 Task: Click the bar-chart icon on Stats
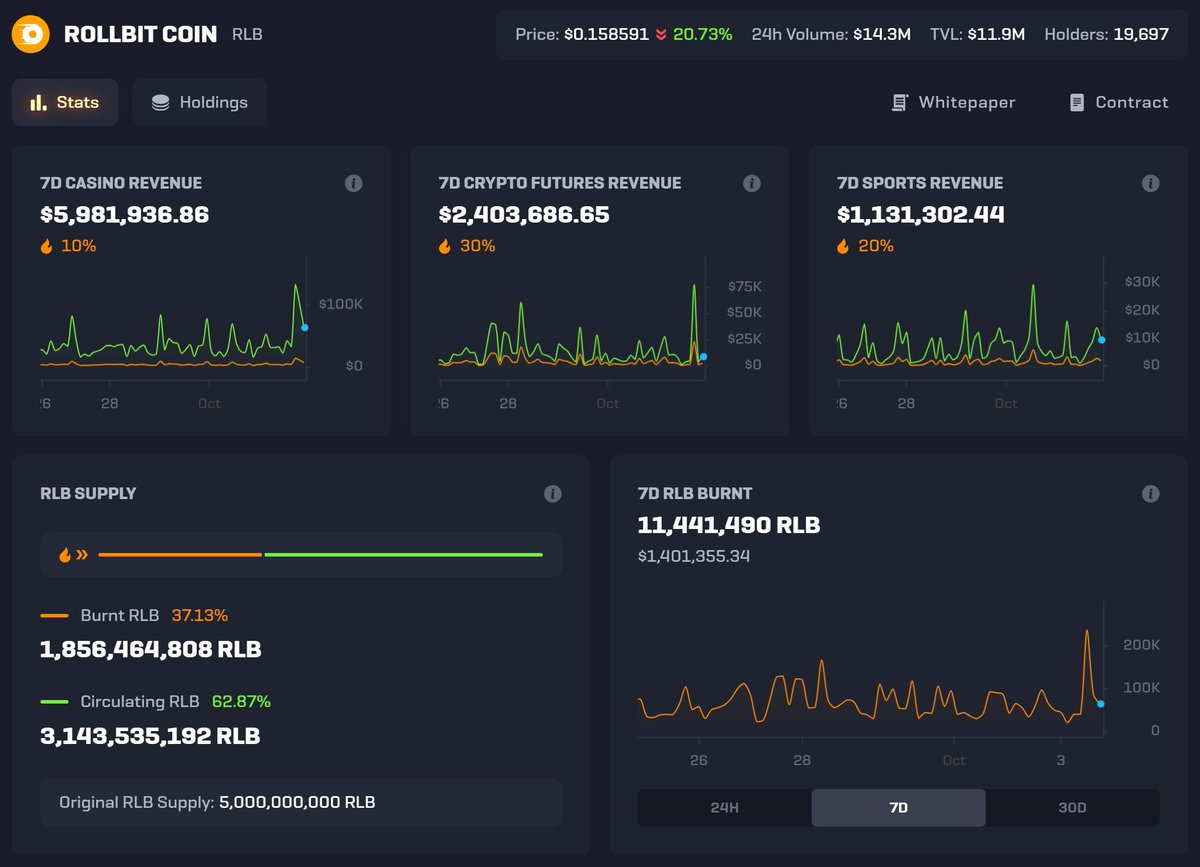(36, 102)
